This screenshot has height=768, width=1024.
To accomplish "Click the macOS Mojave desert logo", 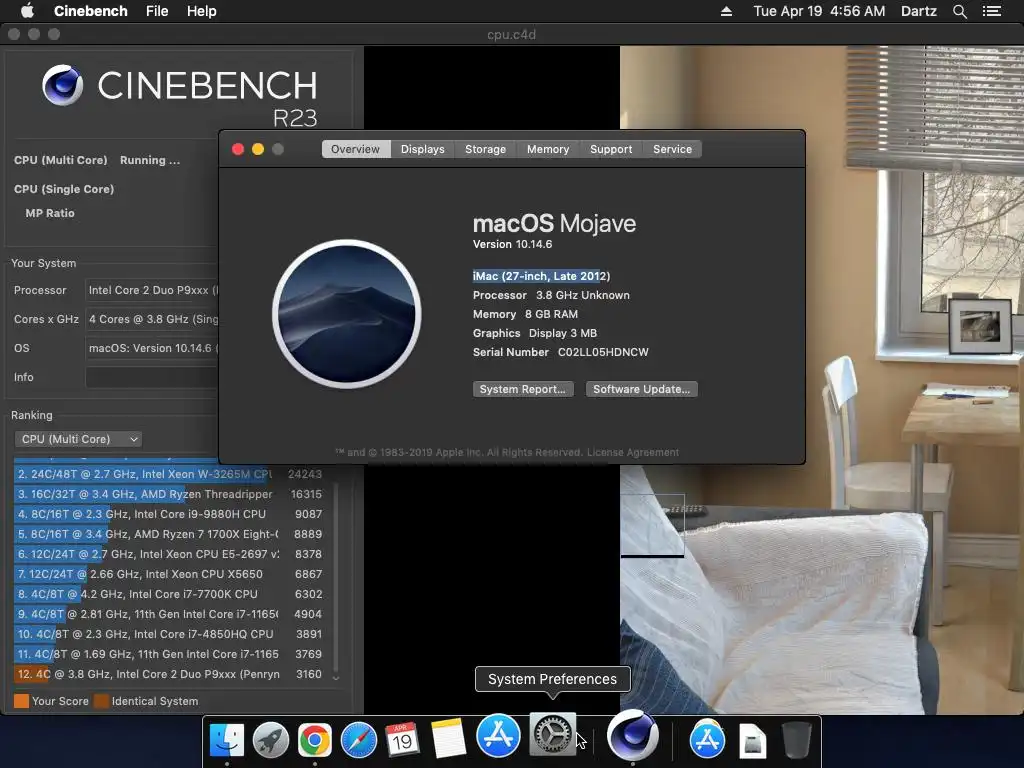I will [x=347, y=314].
